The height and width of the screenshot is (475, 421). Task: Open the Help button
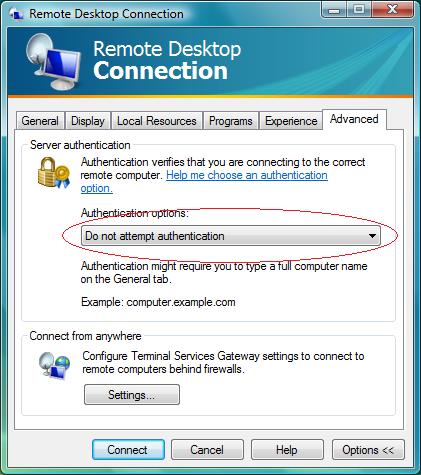click(x=287, y=450)
